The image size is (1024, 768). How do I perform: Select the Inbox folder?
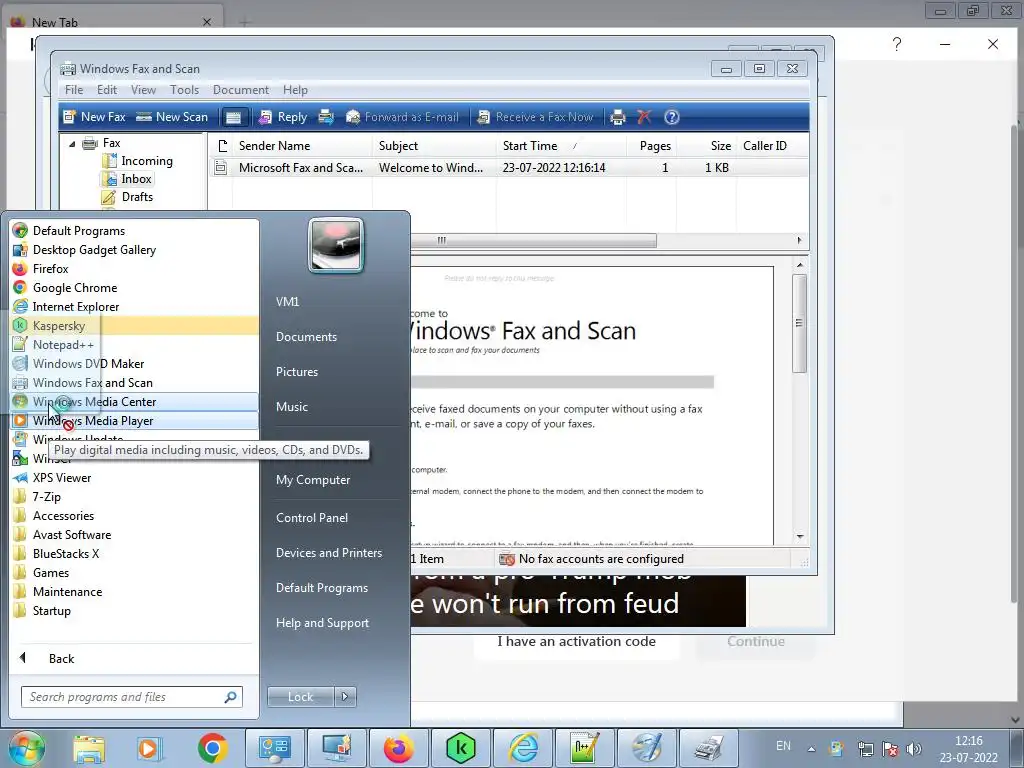128,179
